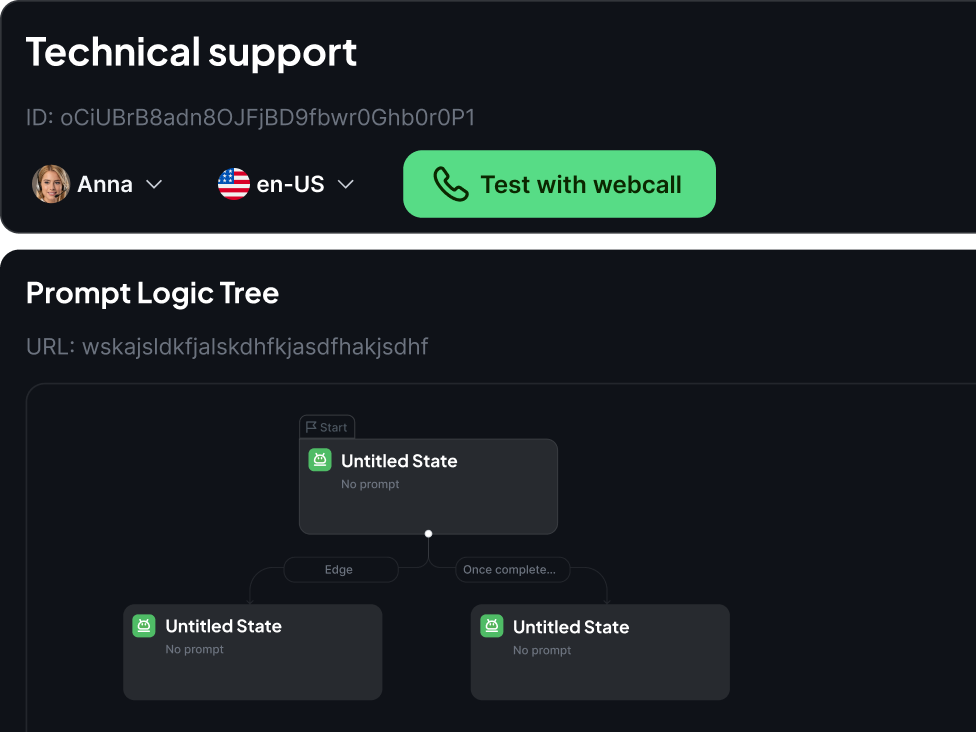Click the No prompt text on the right node
Viewport: 976px width, 732px height.
[x=542, y=649]
